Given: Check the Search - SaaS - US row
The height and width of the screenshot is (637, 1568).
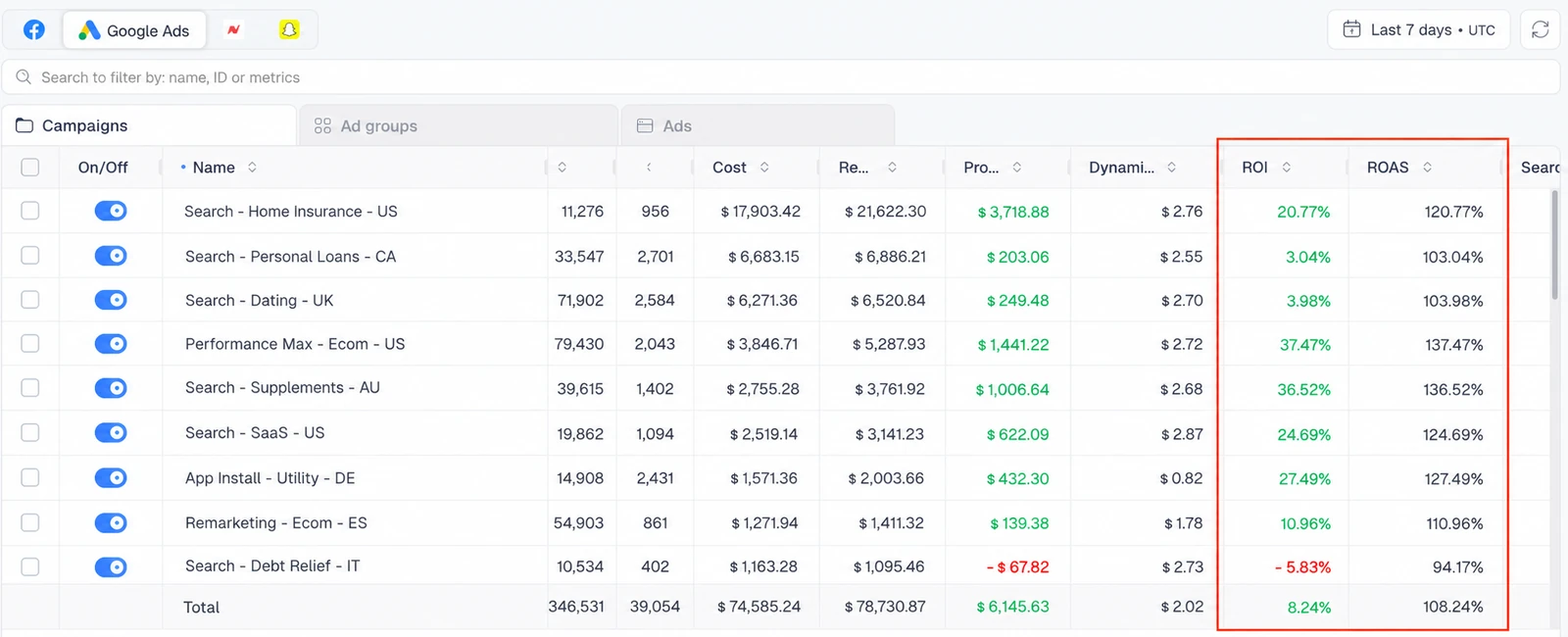Looking at the screenshot, I should 30,433.
